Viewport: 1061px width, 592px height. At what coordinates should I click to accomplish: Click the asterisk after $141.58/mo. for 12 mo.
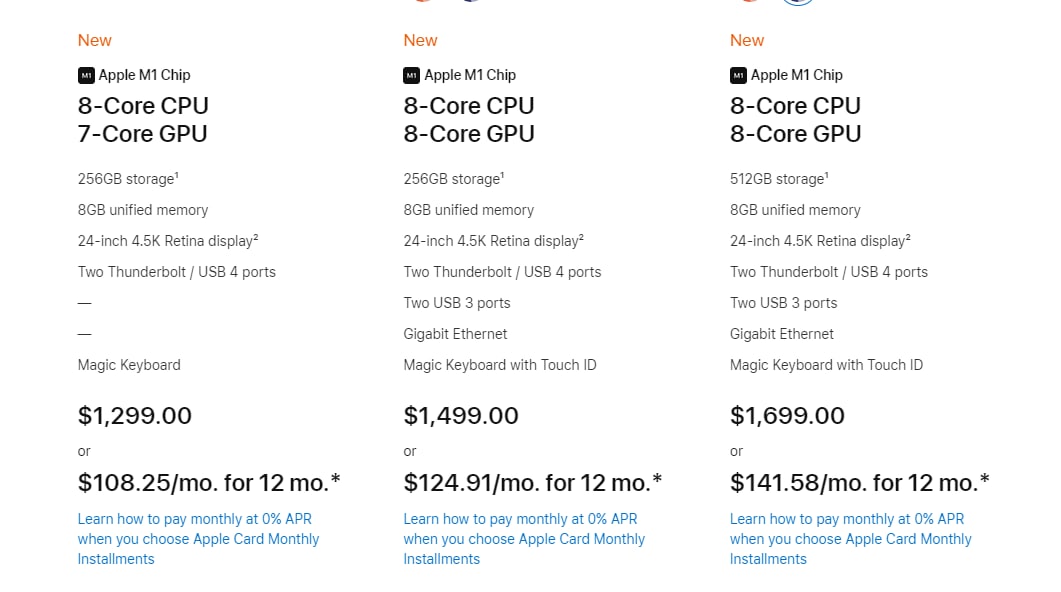coord(985,479)
